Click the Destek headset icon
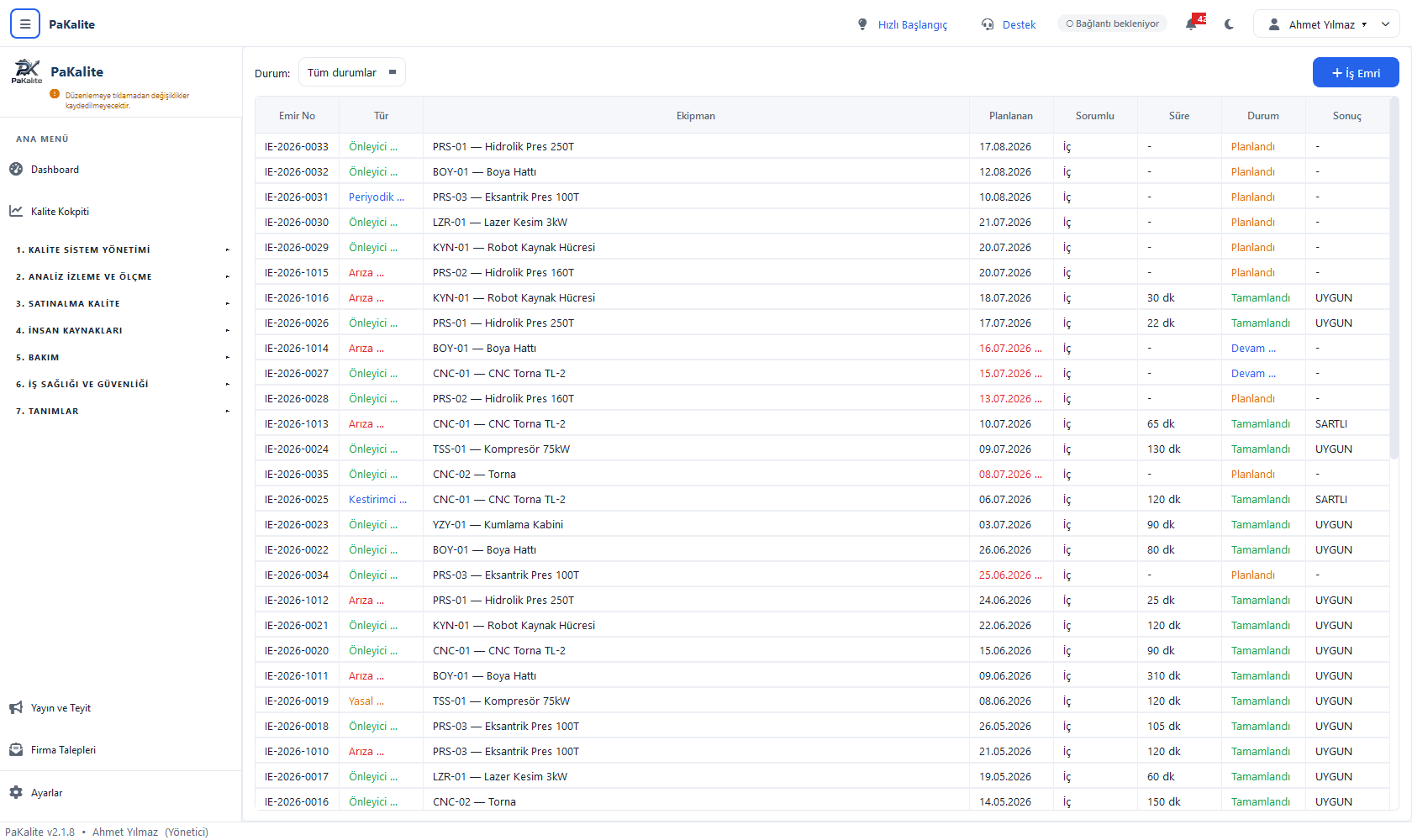 (x=988, y=24)
